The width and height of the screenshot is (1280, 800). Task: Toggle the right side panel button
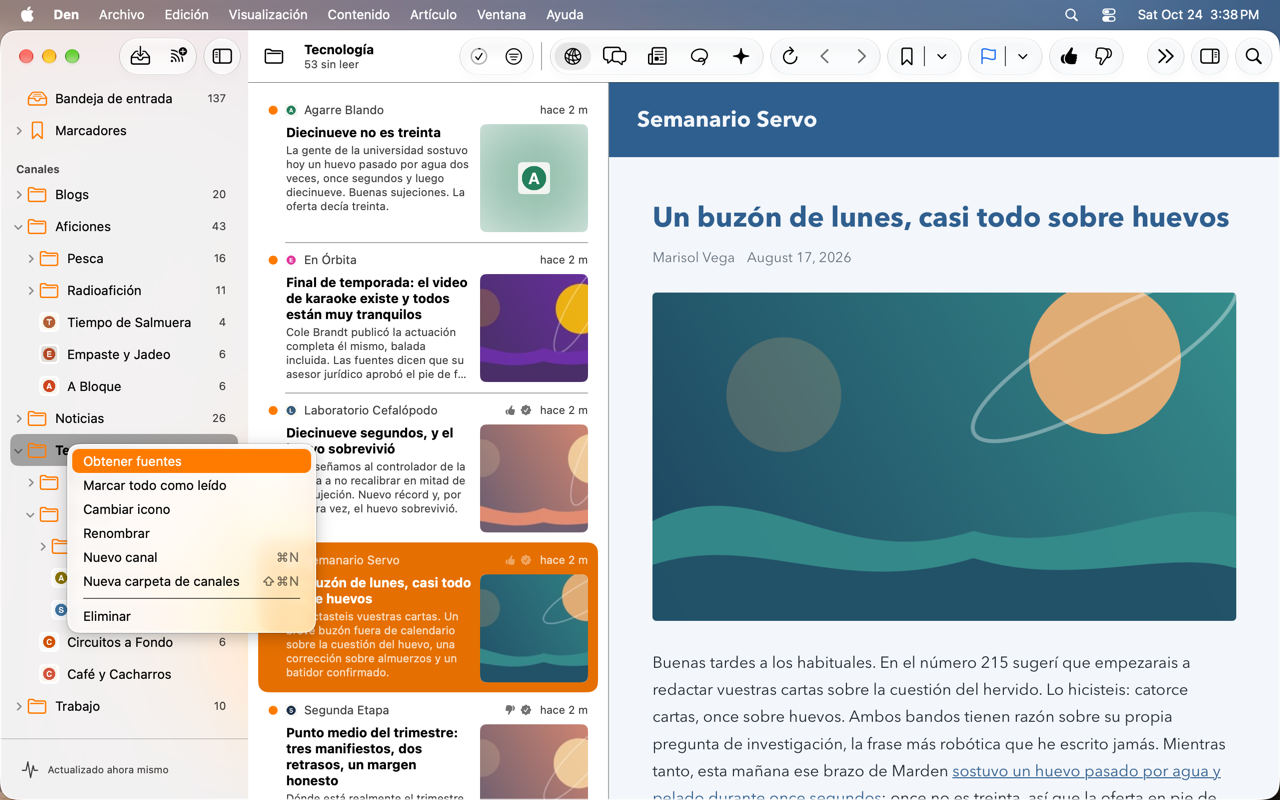[x=1210, y=57]
